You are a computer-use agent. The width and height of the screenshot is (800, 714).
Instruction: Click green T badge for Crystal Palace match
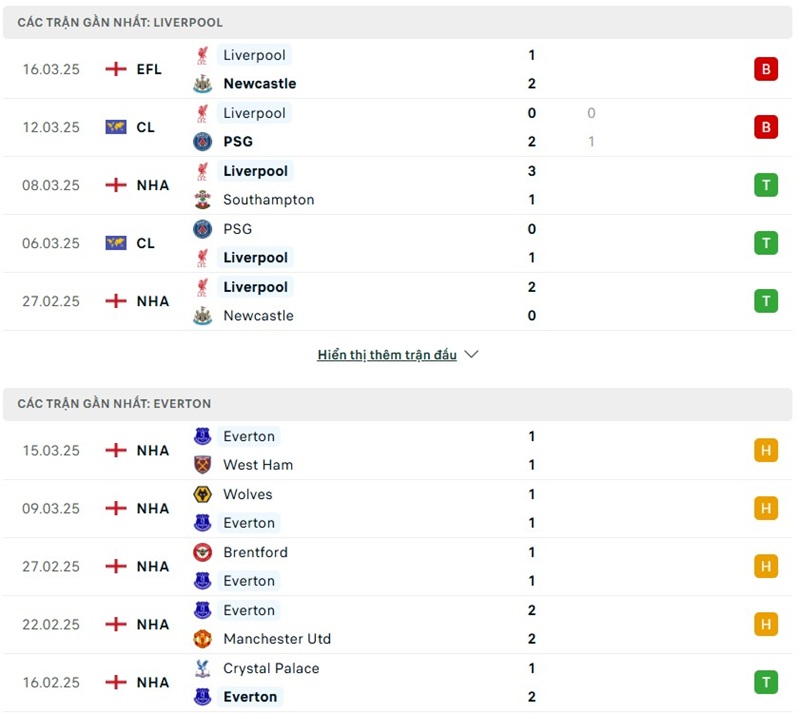click(766, 682)
